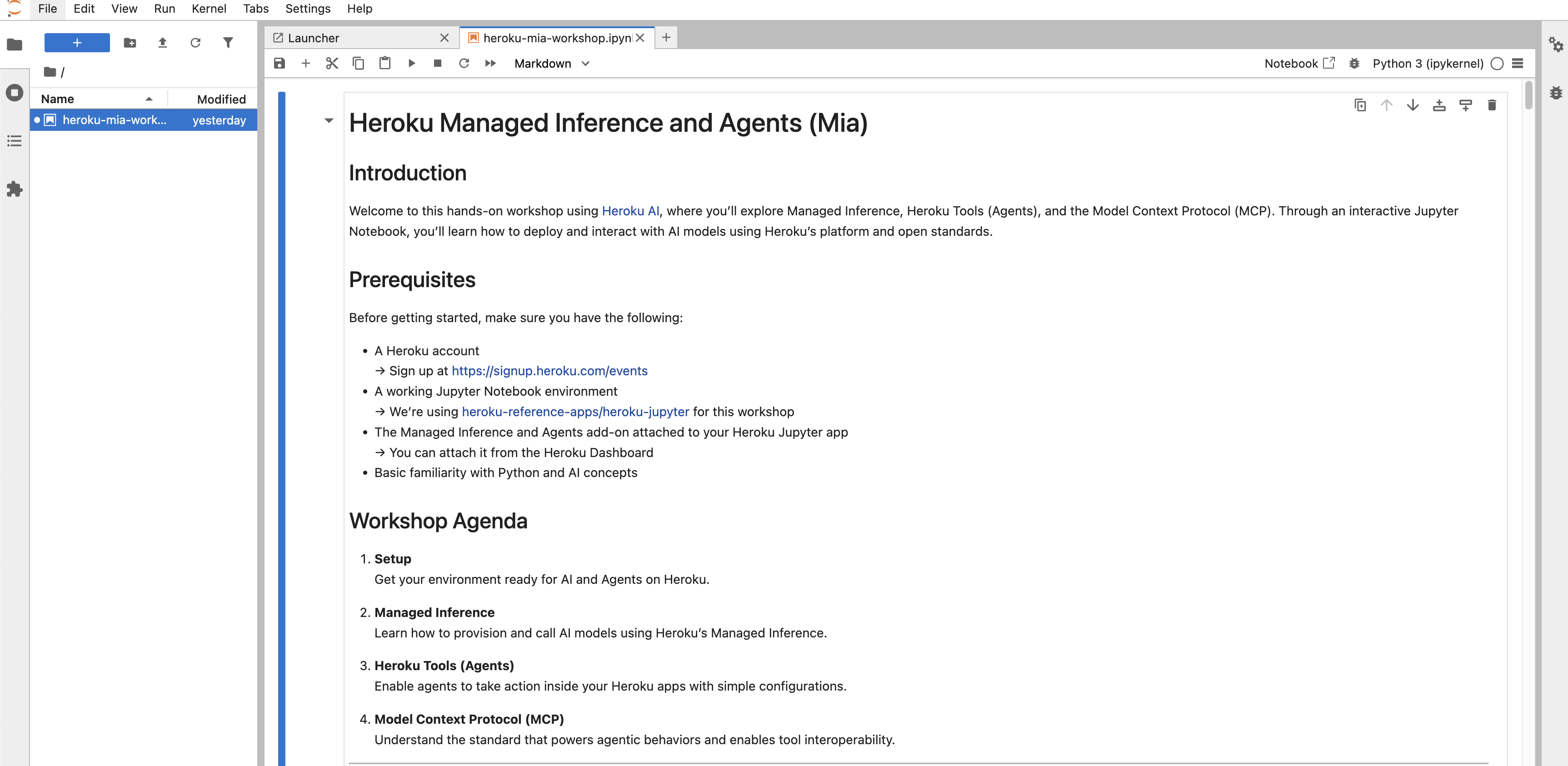Screen dimensions: 1568x766
Task: Insert a cell above this cell
Action: click(1439, 105)
